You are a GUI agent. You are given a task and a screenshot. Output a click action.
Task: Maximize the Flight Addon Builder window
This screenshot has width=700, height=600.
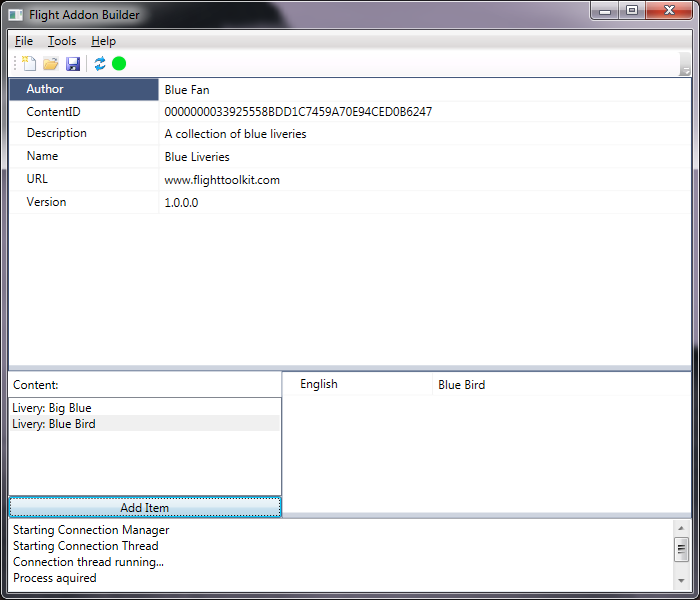[632, 11]
